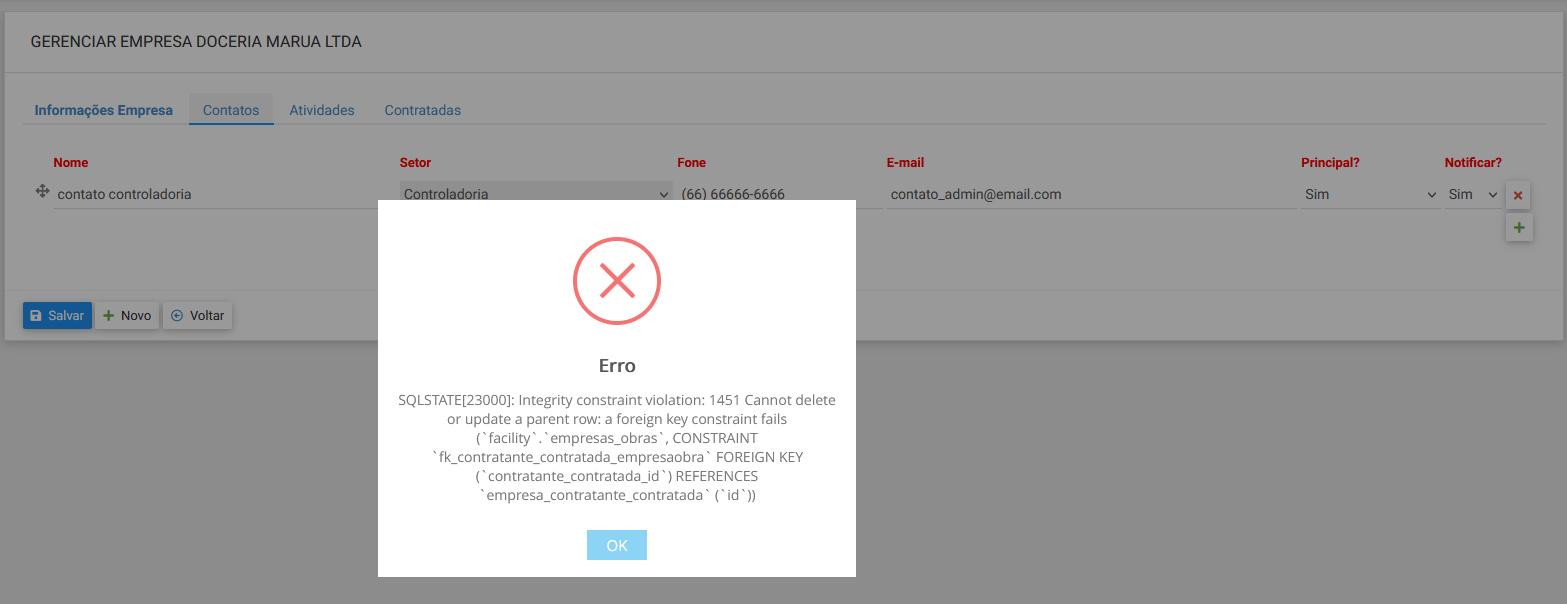Viewport: 1567px width, 604px height.
Task: Go back using the Voltar button
Action: pos(198,315)
